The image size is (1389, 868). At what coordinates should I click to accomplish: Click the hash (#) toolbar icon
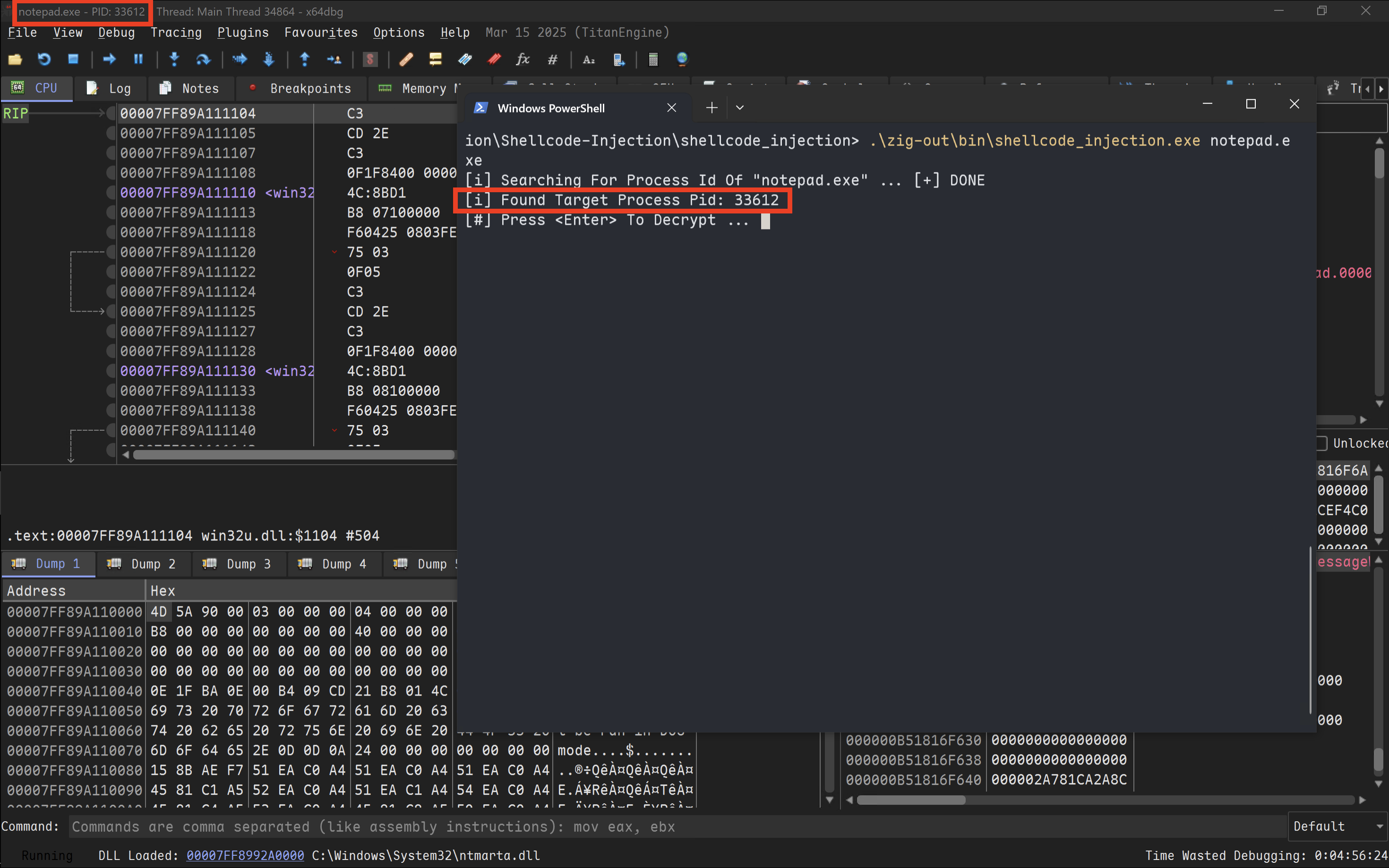point(552,59)
